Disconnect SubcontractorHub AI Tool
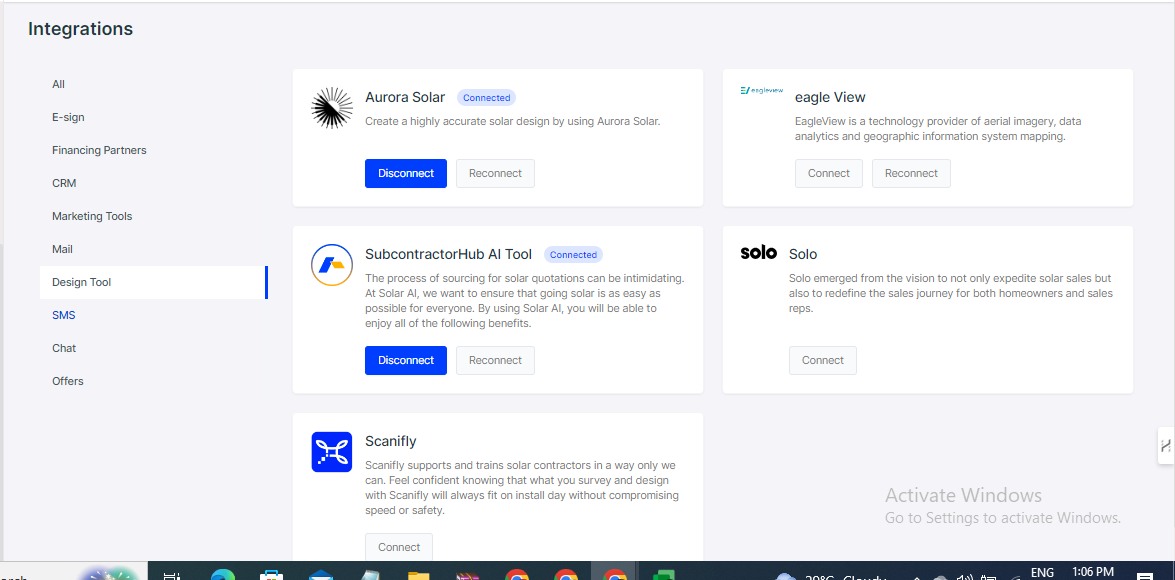The height and width of the screenshot is (580, 1175). pyautogui.click(x=406, y=360)
